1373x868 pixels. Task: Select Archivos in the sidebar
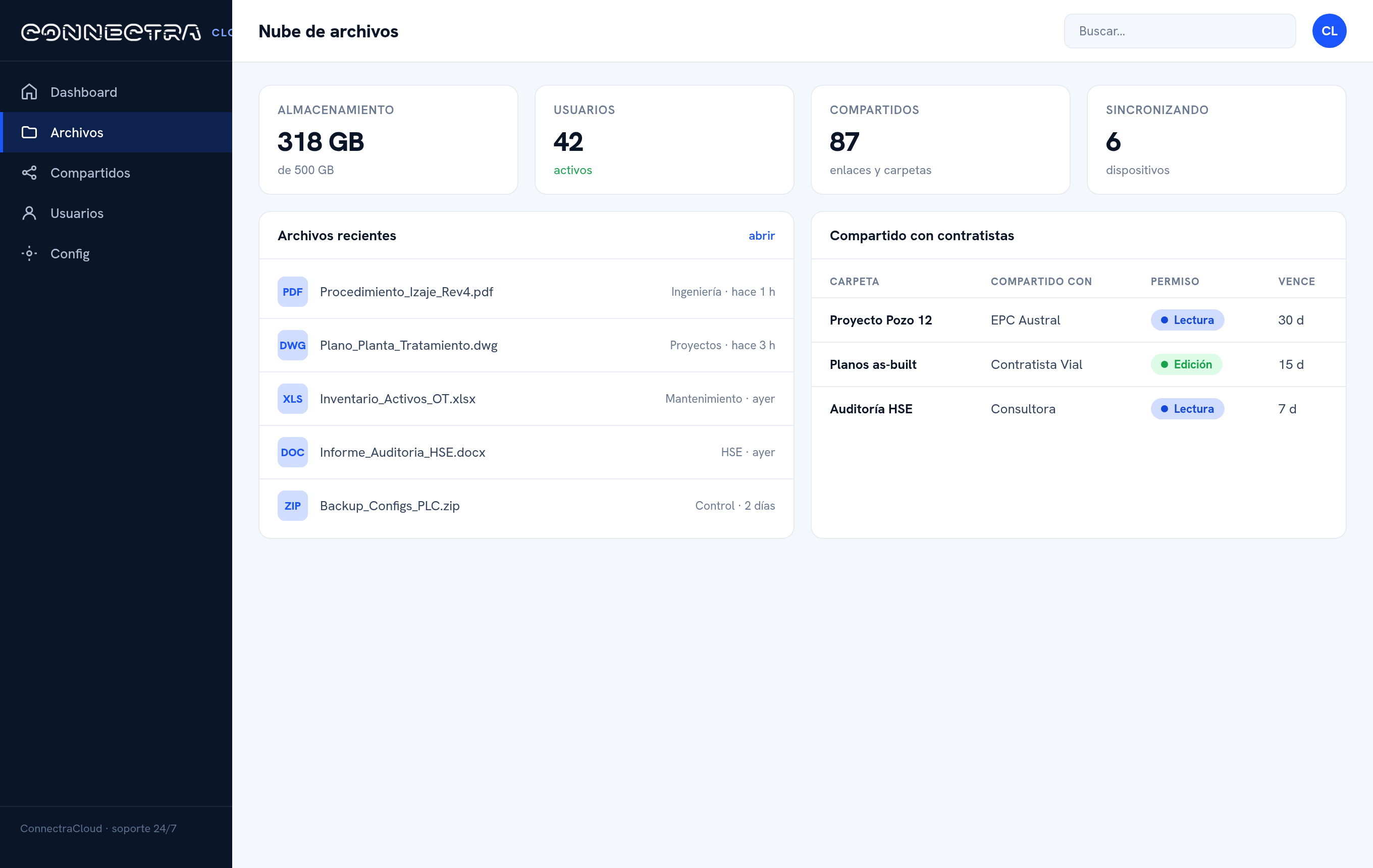[116, 132]
